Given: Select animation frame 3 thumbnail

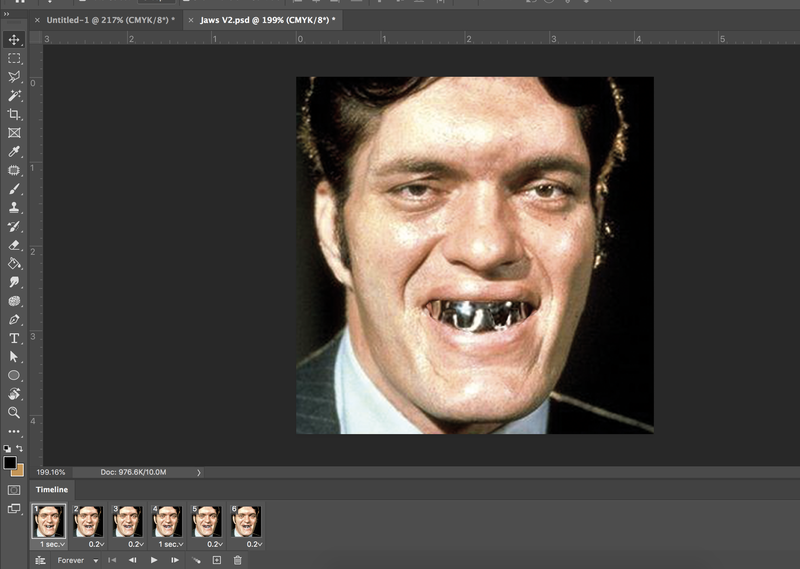Looking at the screenshot, I should click(128, 521).
